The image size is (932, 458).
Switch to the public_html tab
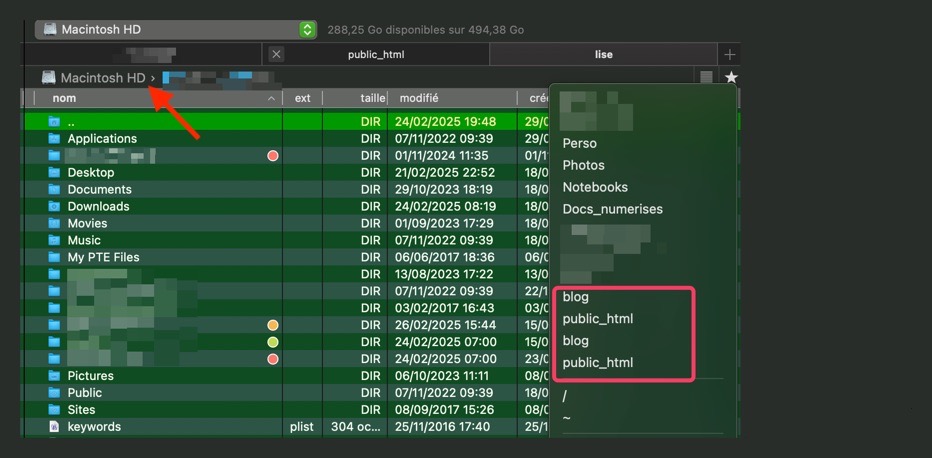(x=376, y=54)
